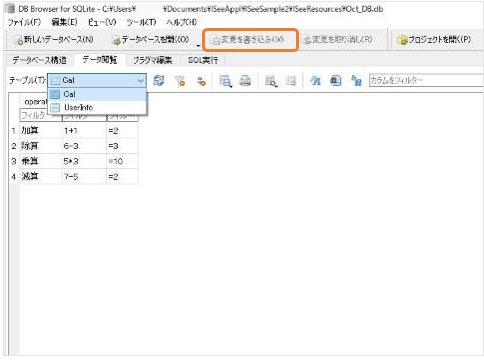The width and height of the screenshot is (484, 360).
Task: Click the cell '=10'
Action: pyautogui.click(x=122, y=161)
